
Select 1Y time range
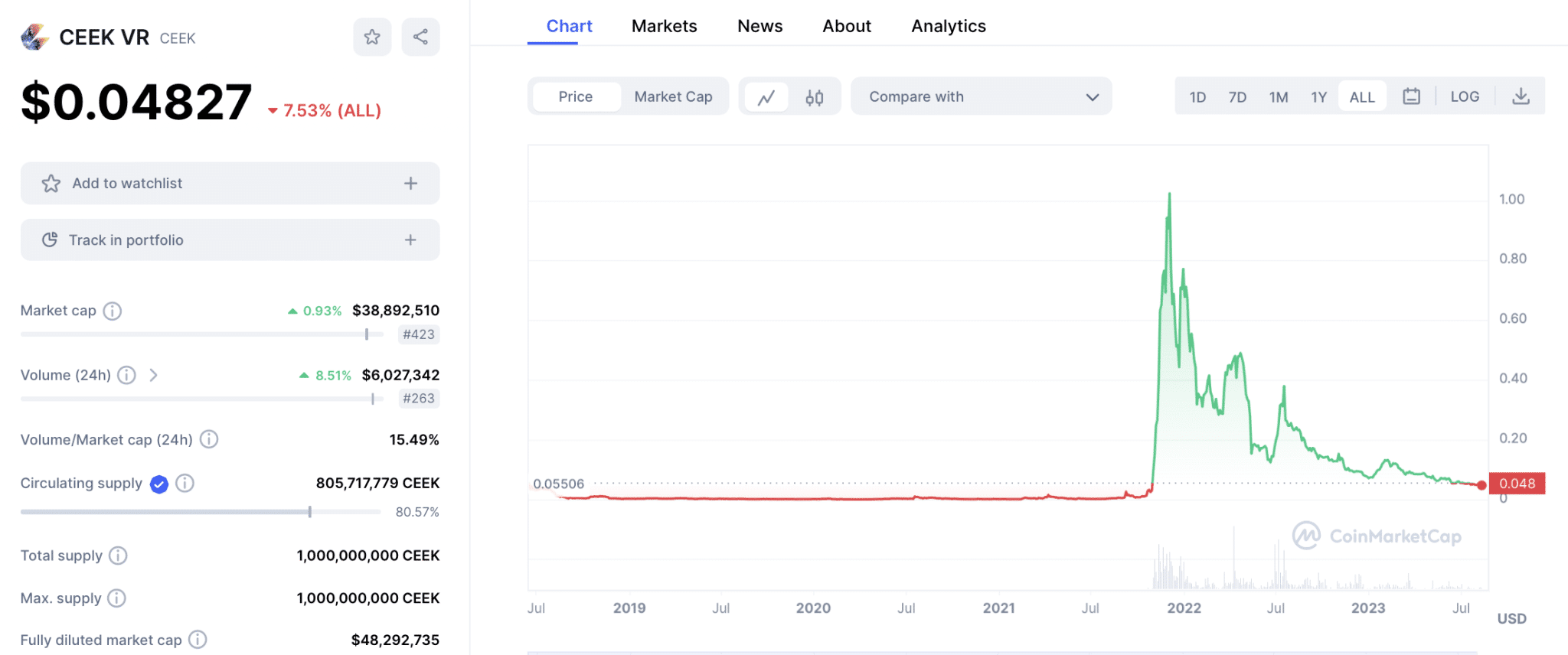[x=1318, y=97]
